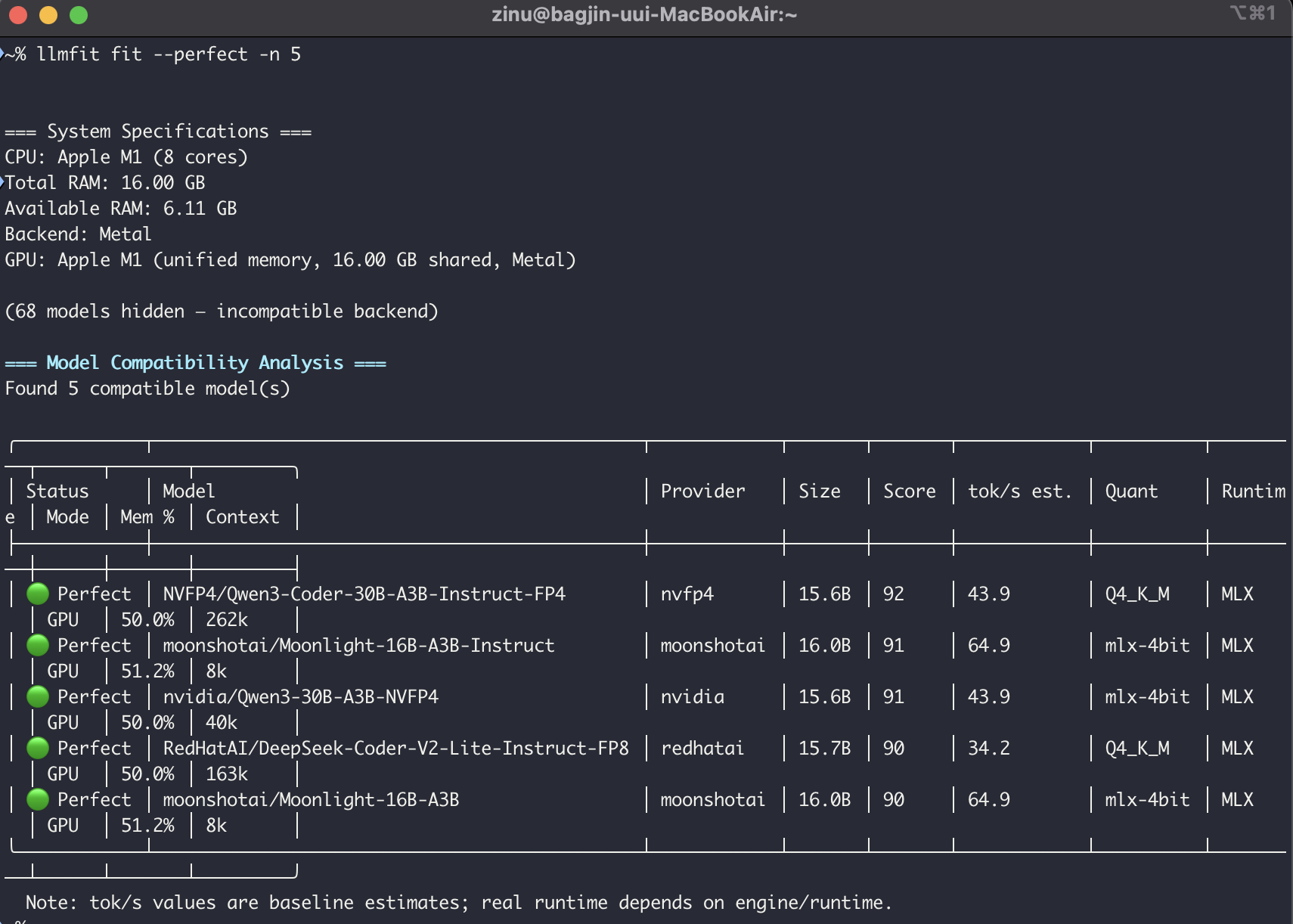The image size is (1293, 924).
Task: Click the score value 92
Action: coord(894,594)
